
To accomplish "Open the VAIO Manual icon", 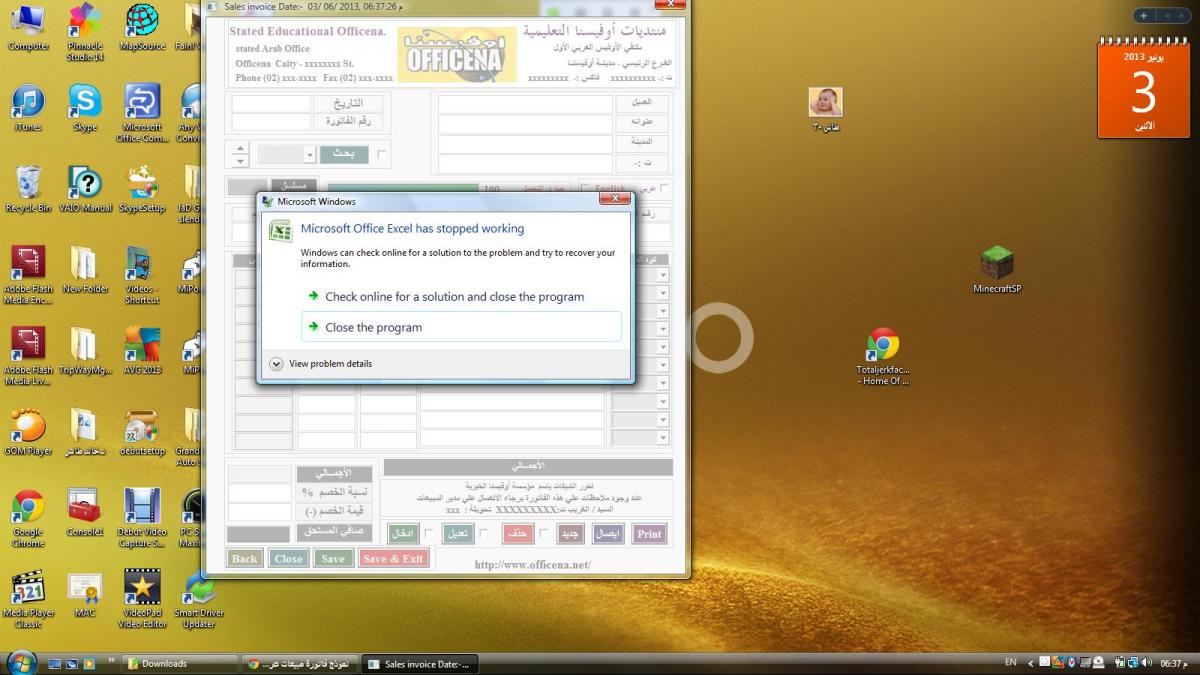I will 85,189.
